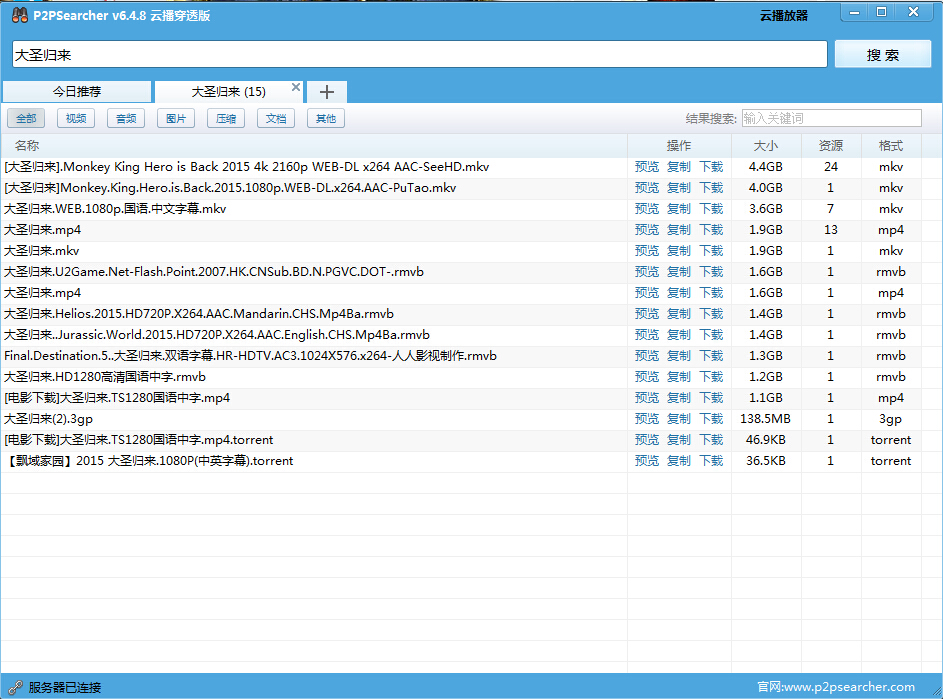
Task: Select the 音频 audio filter icon
Action: [125, 118]
